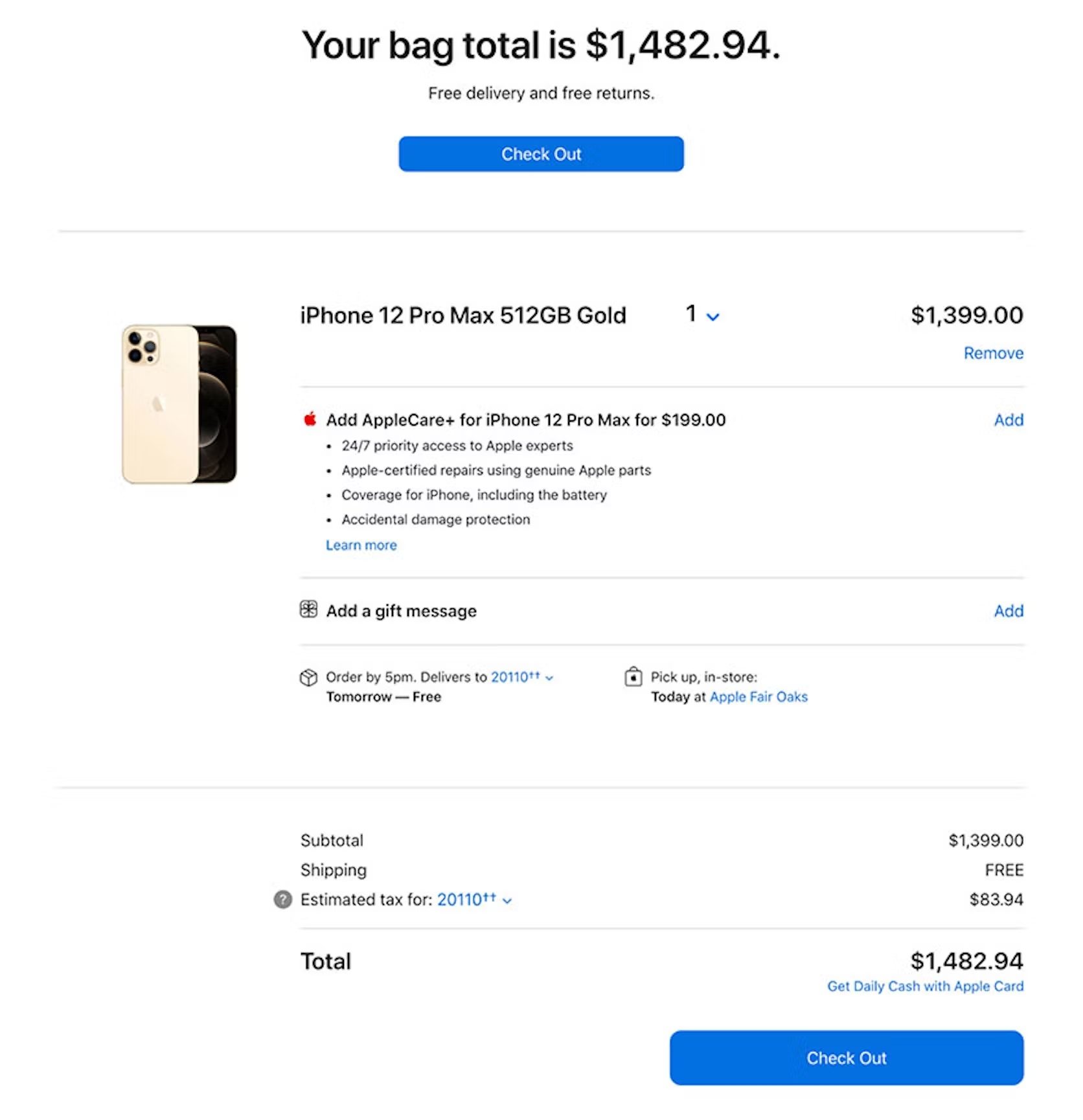
Task: Remove the iPhone 12 Pro Max from bag
Action: [993, 353]
